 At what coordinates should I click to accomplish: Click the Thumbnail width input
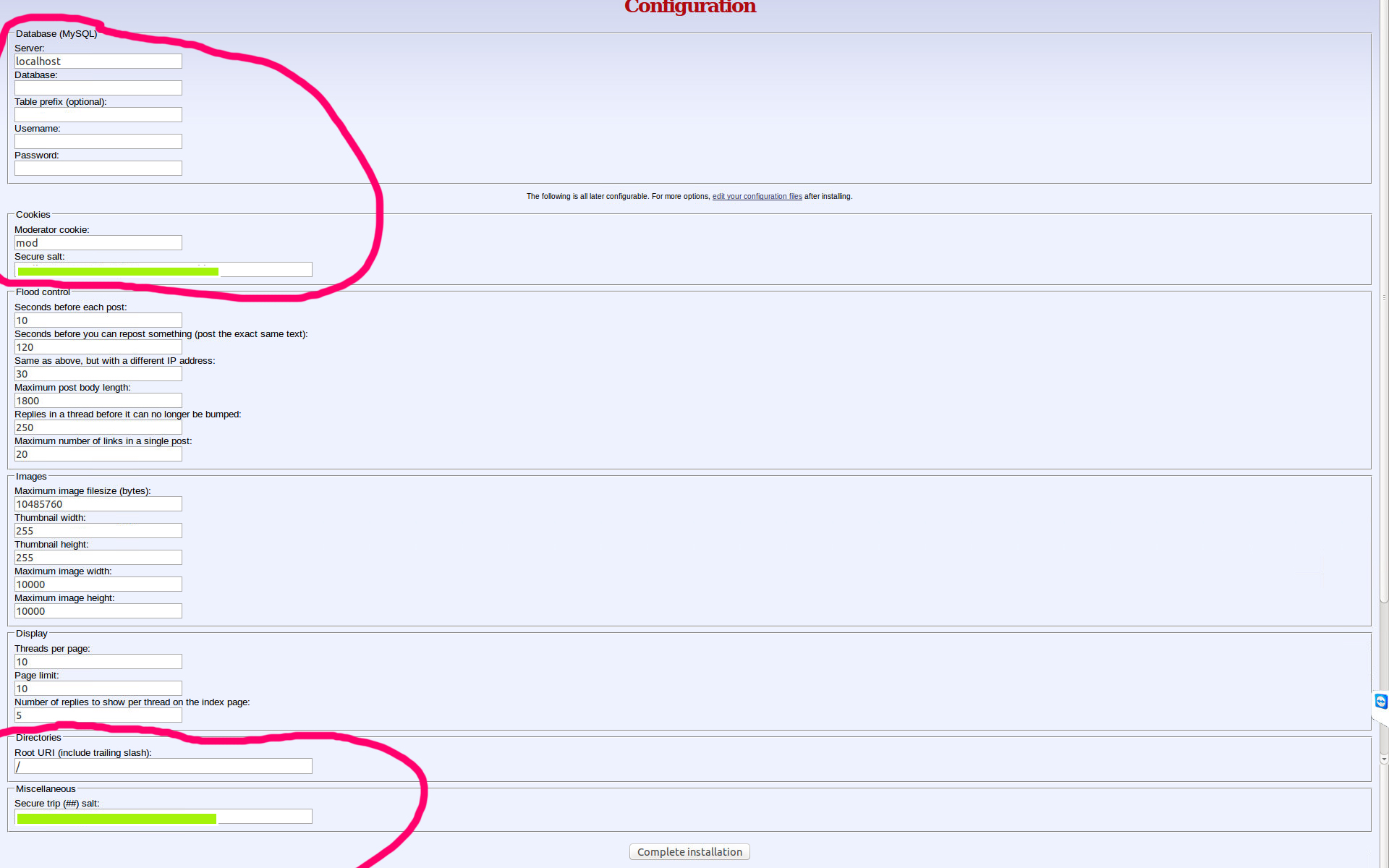point(98,531)
